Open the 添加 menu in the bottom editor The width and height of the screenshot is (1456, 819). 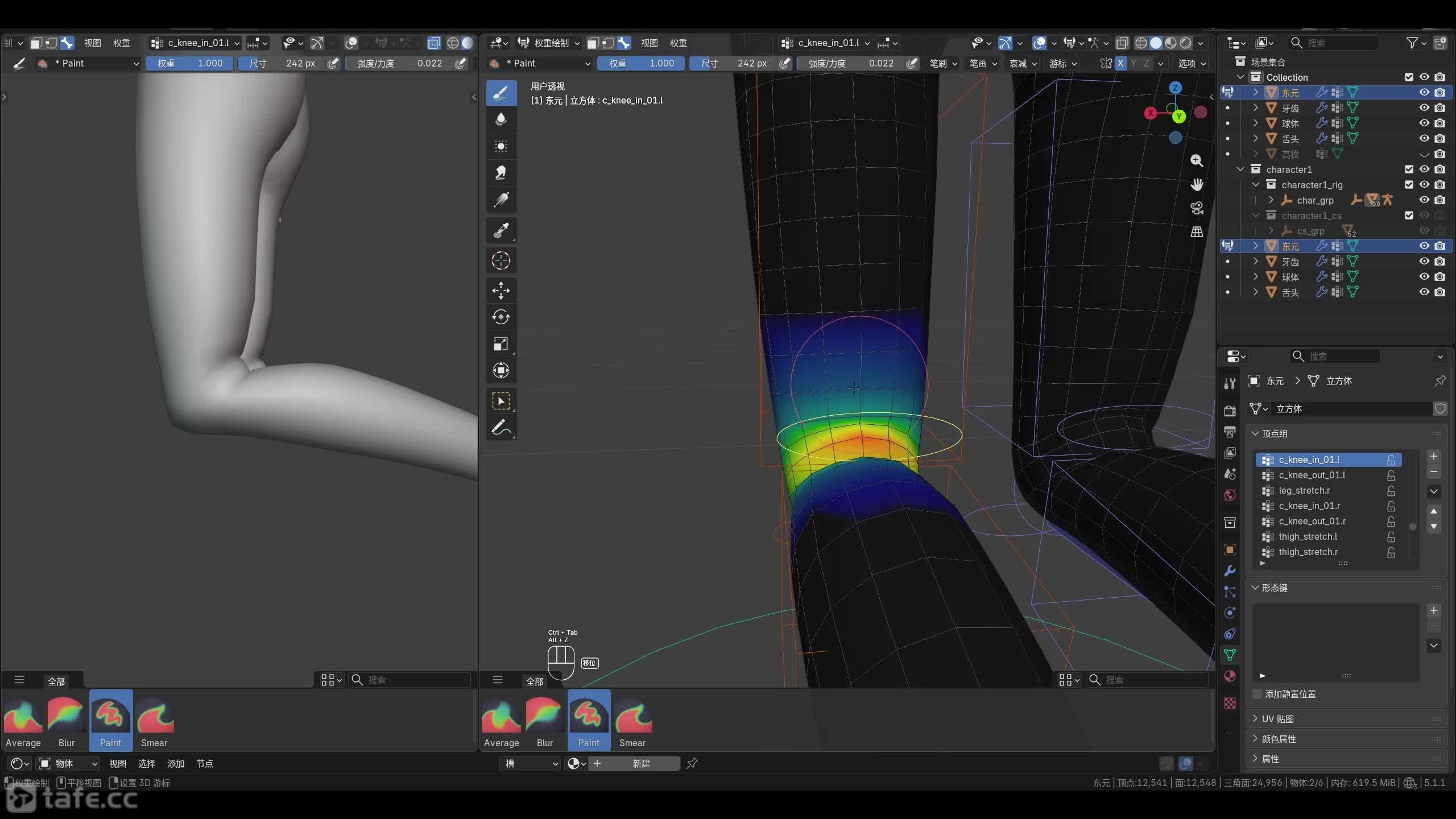point(175,763)
